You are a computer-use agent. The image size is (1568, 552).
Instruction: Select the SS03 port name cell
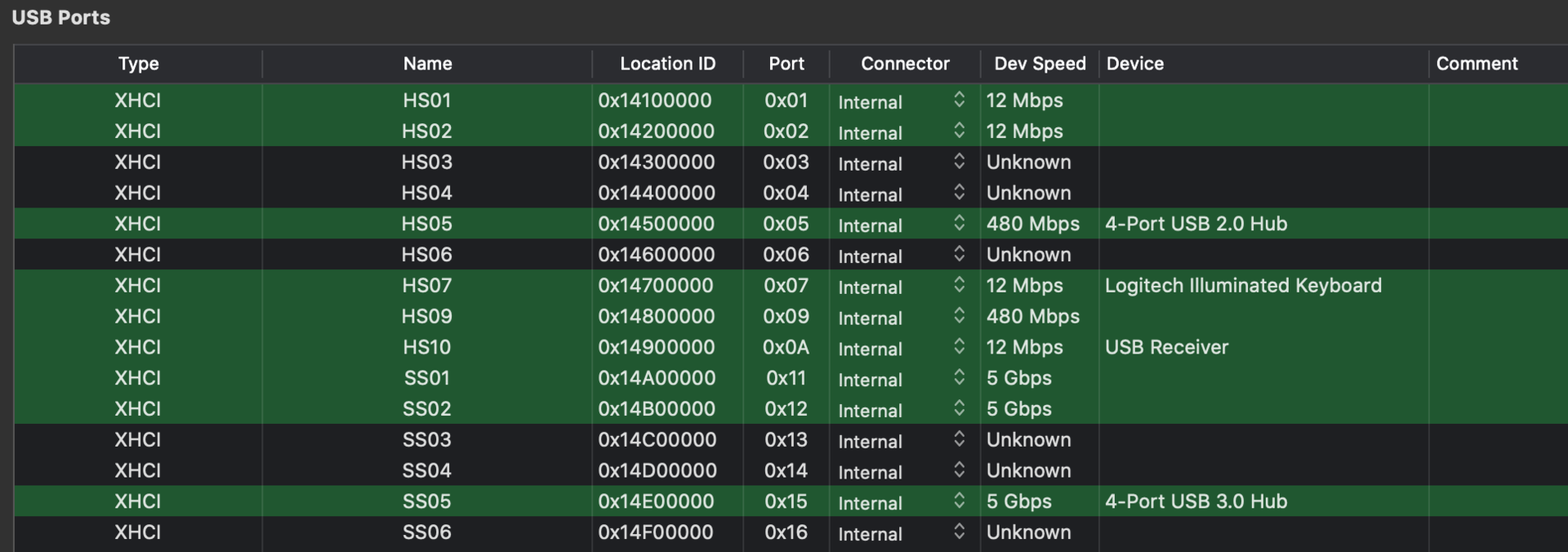(x=427, y=440)
